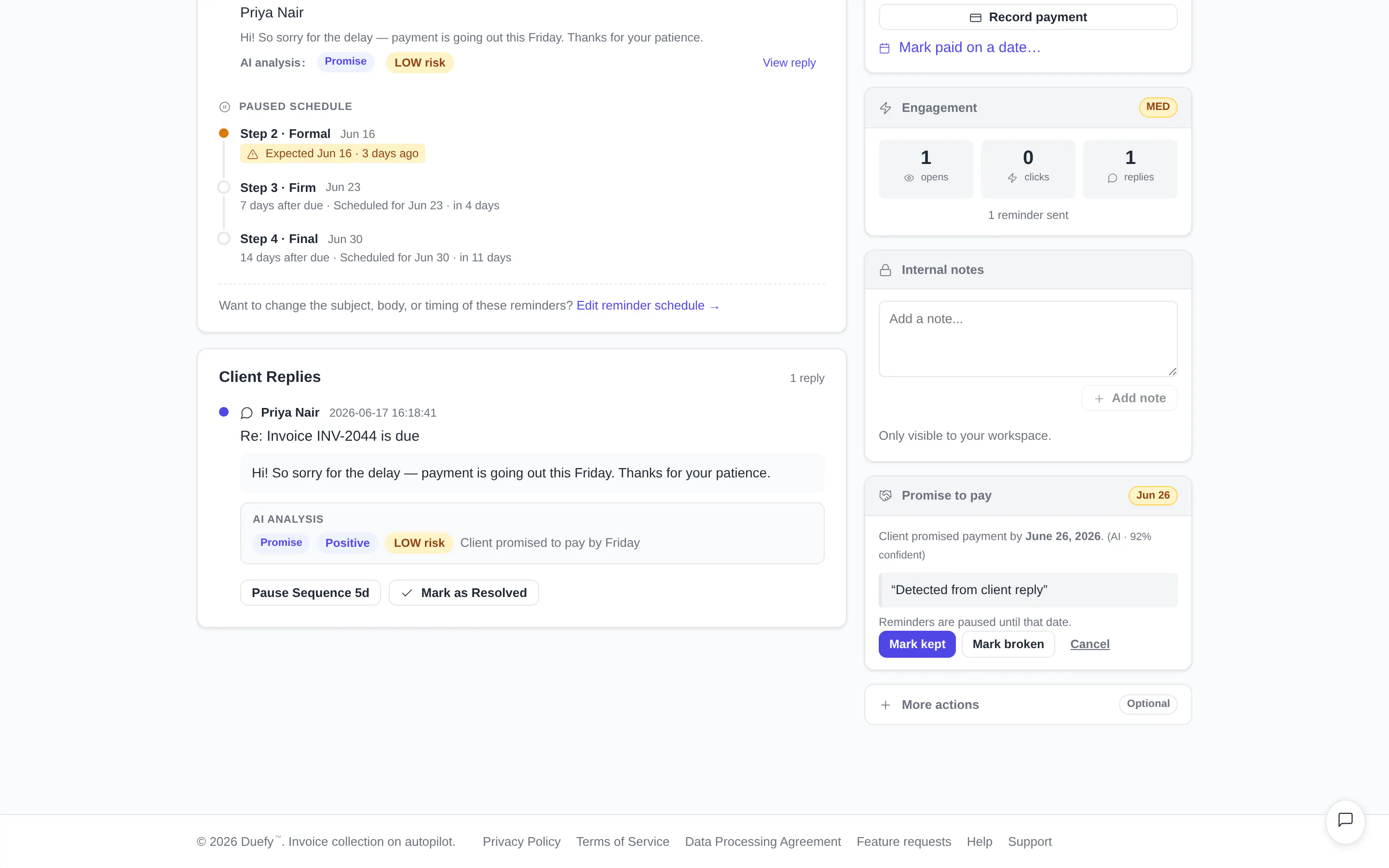The width and height of the screenshot is (1389, 868).
Task: Click the replies count card
Action: coord(1130,169)
